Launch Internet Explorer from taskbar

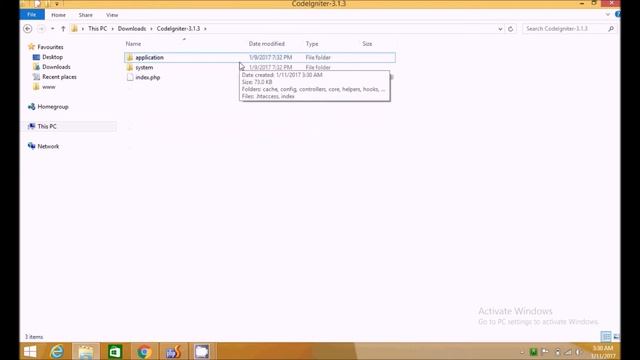(x=57, y=351)
